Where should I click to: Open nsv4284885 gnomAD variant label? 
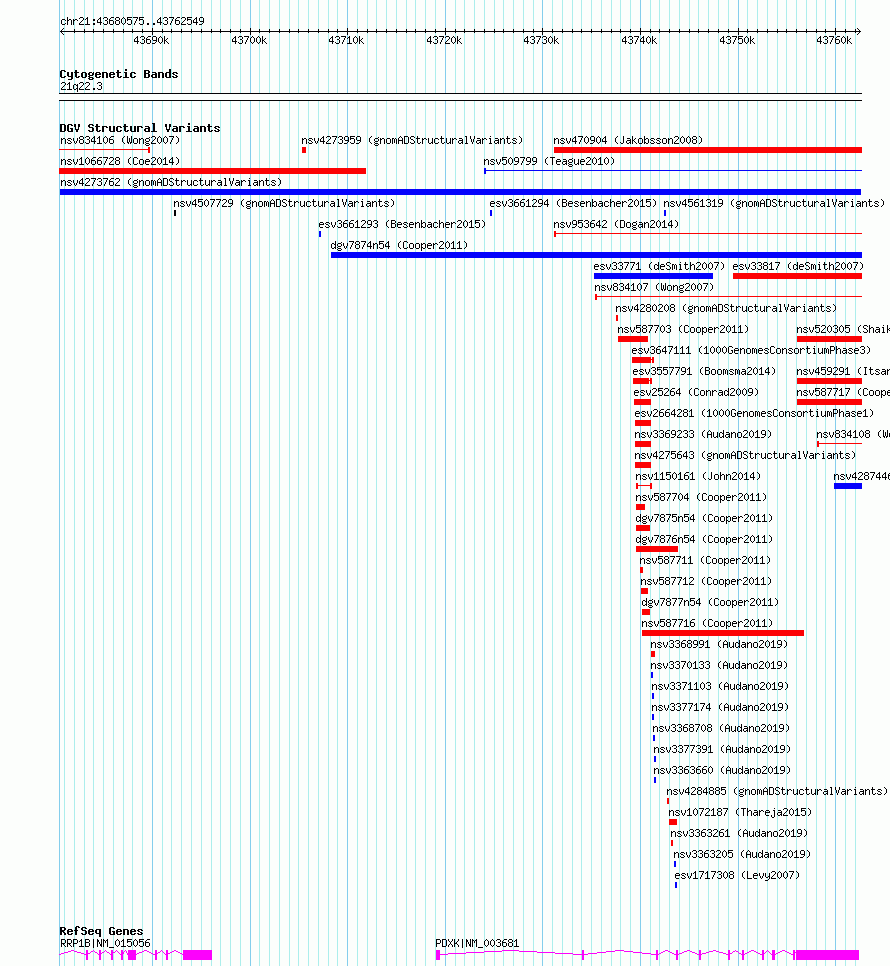click(x=777, y=790)
